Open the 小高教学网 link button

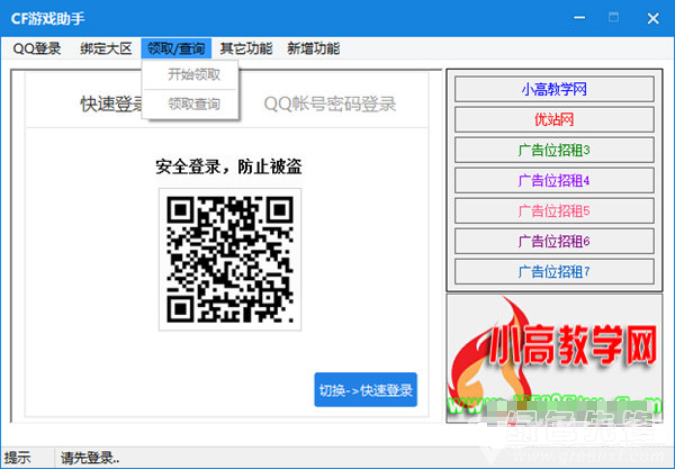tap(554, 90)
